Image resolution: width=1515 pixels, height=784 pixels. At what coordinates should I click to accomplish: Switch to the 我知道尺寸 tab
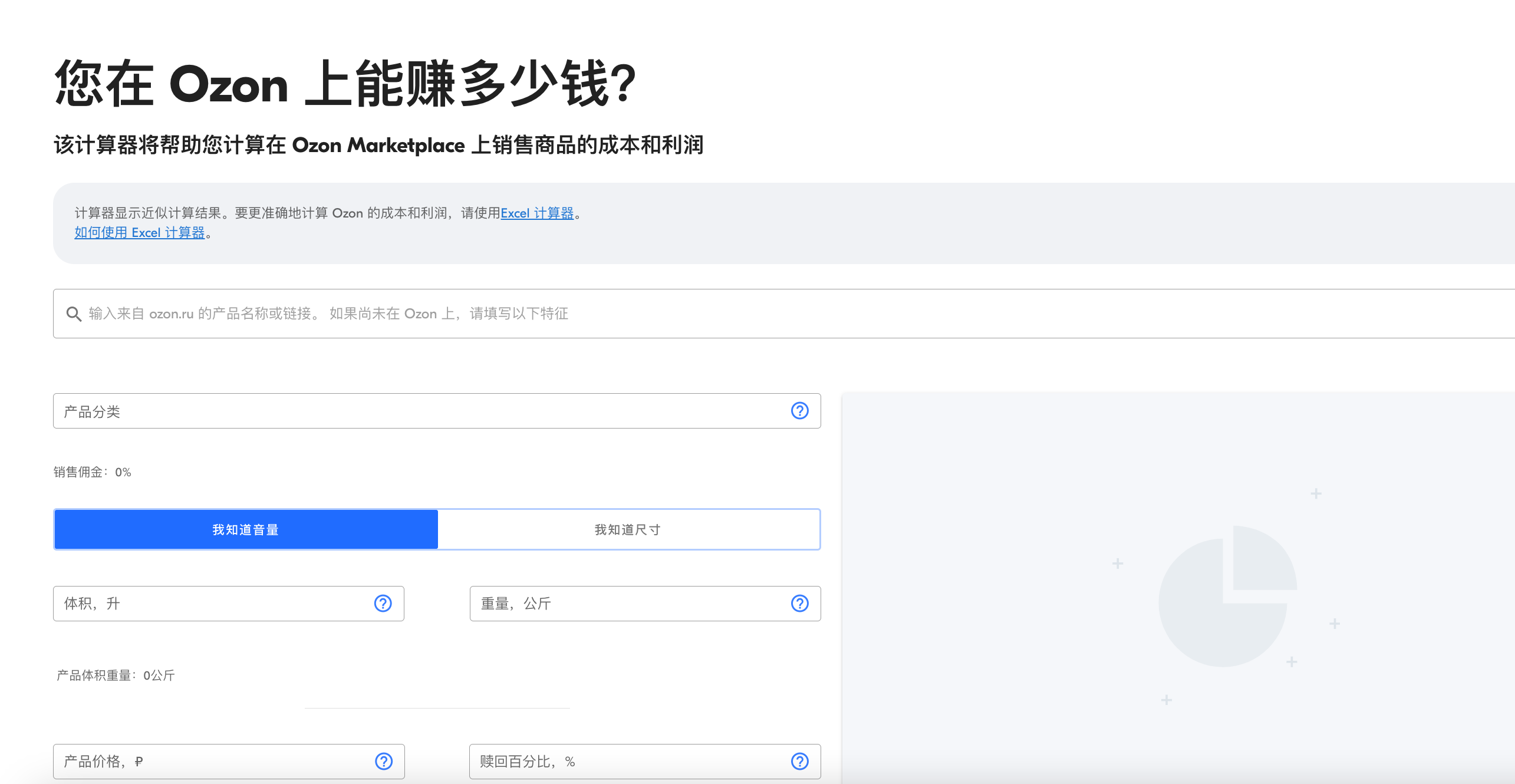tap(628, 529)
